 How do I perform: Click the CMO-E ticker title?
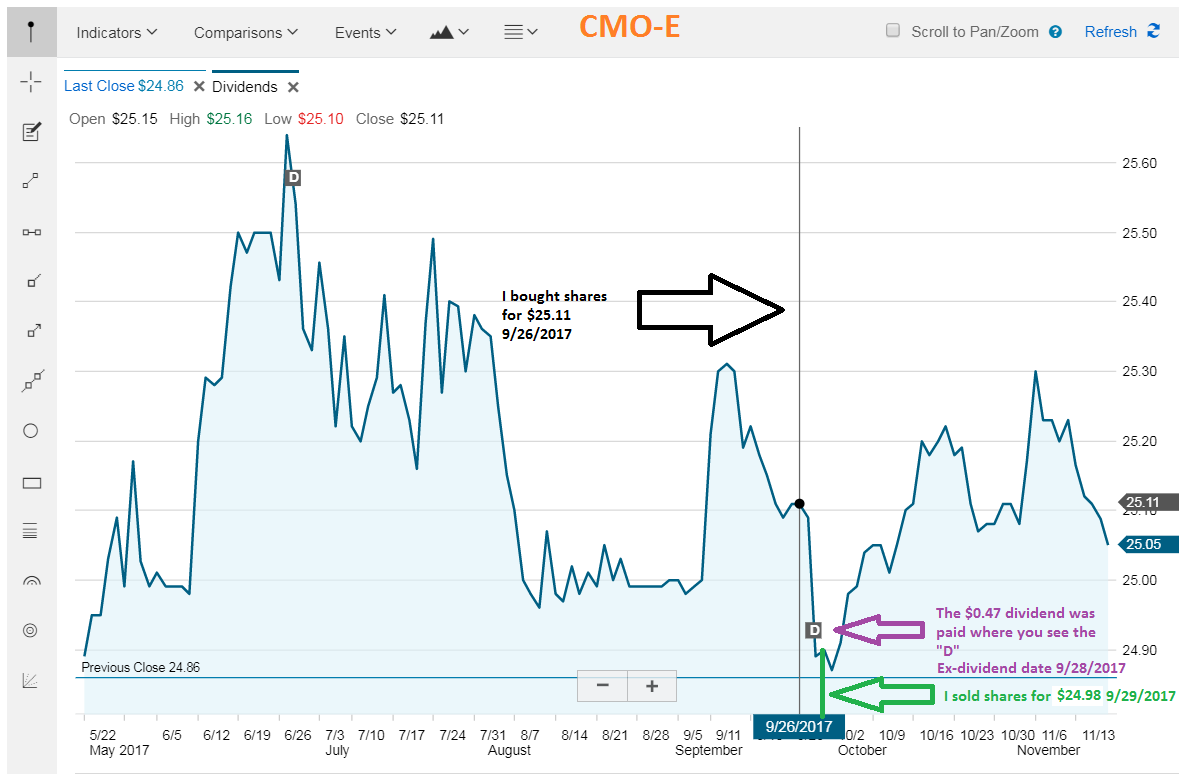click(630, 27)
